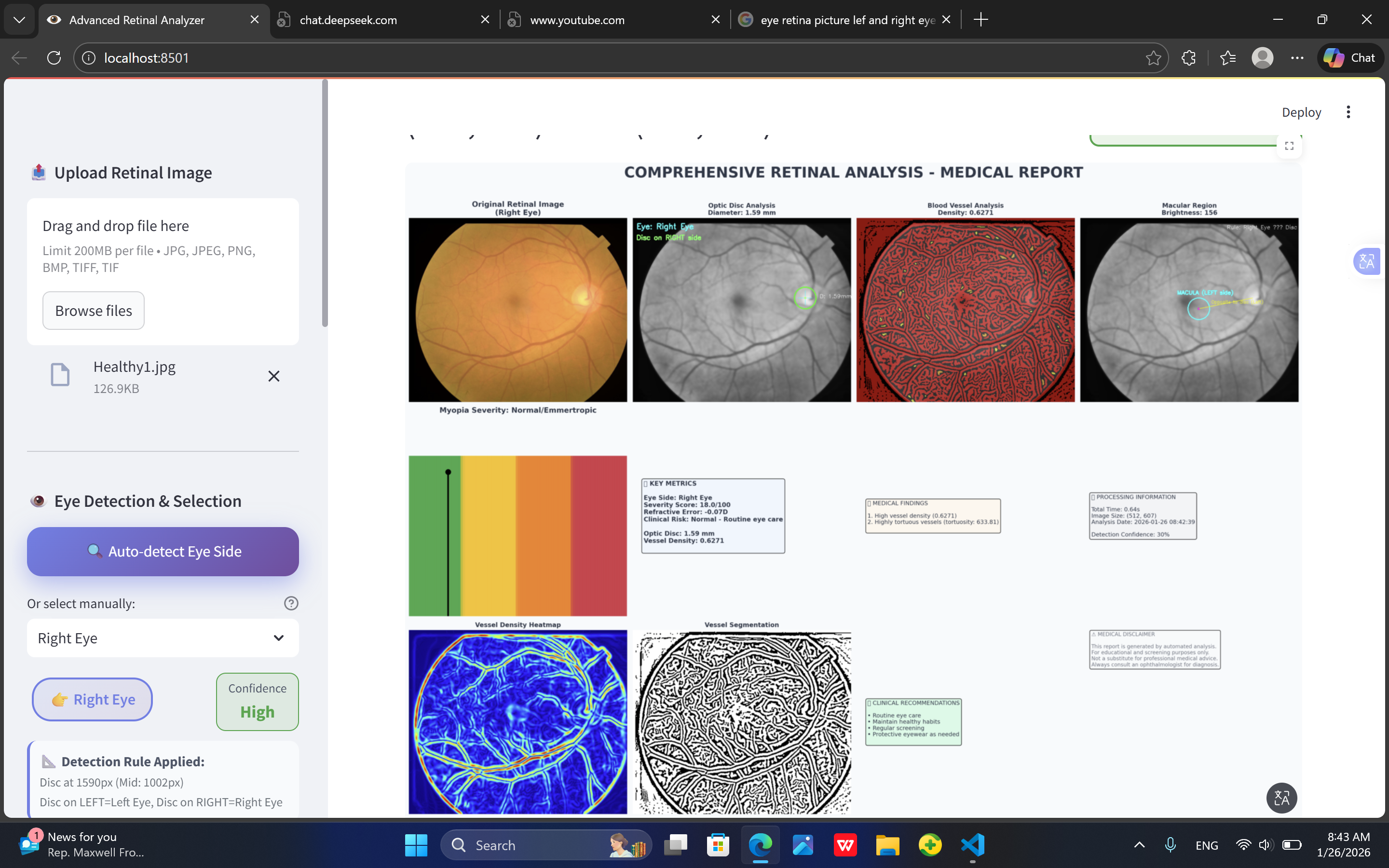This screenshot has height=868, width=1389.
Task: Click the Vessel Density Heatmap image
Action: click(x=517, y=721)
